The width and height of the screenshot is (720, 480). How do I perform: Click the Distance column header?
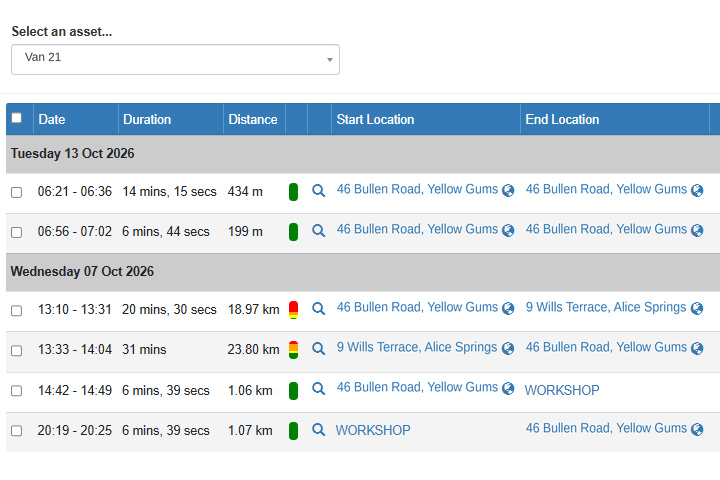[x=254, y=119]
